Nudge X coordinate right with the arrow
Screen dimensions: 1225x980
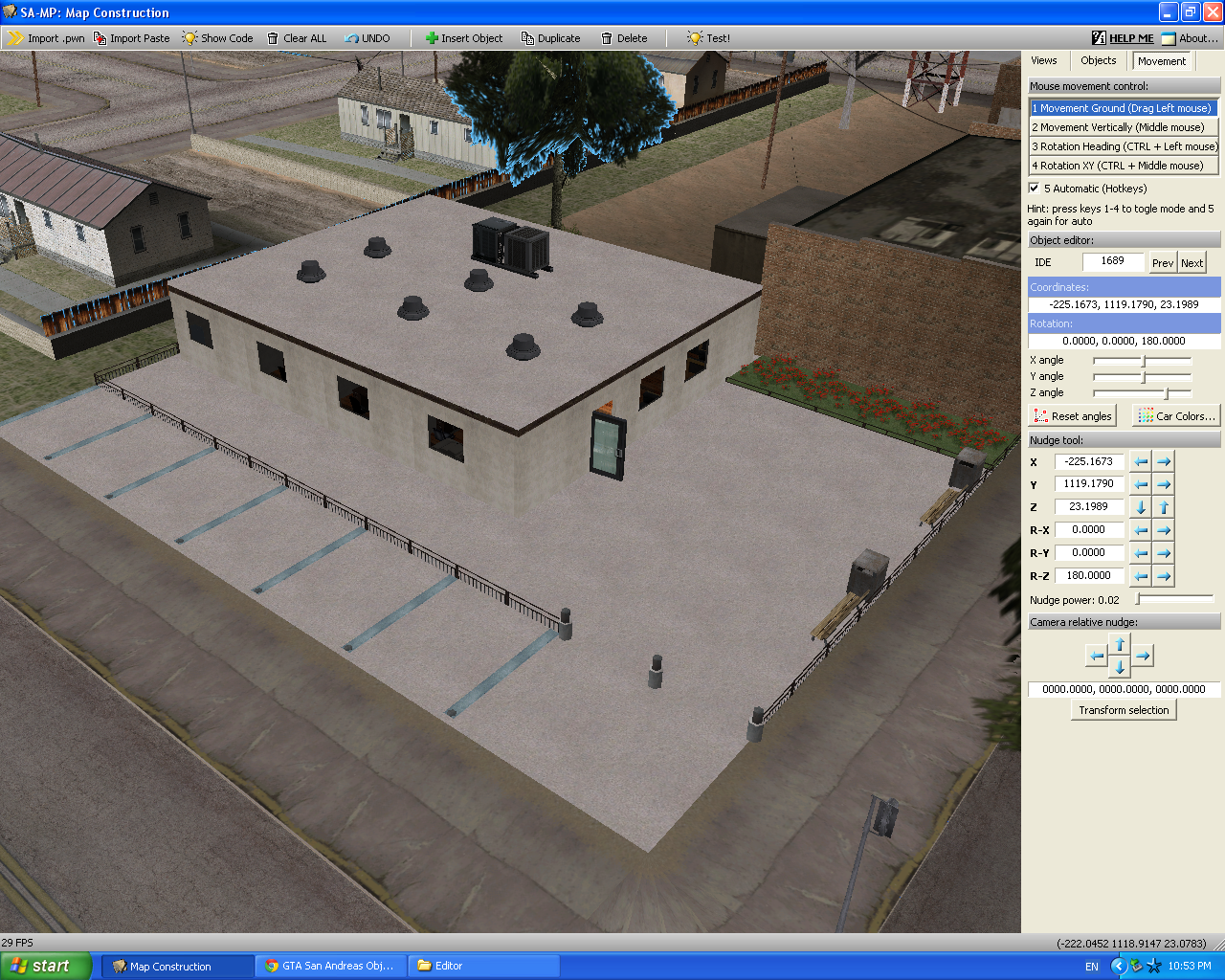[1164, 461]
